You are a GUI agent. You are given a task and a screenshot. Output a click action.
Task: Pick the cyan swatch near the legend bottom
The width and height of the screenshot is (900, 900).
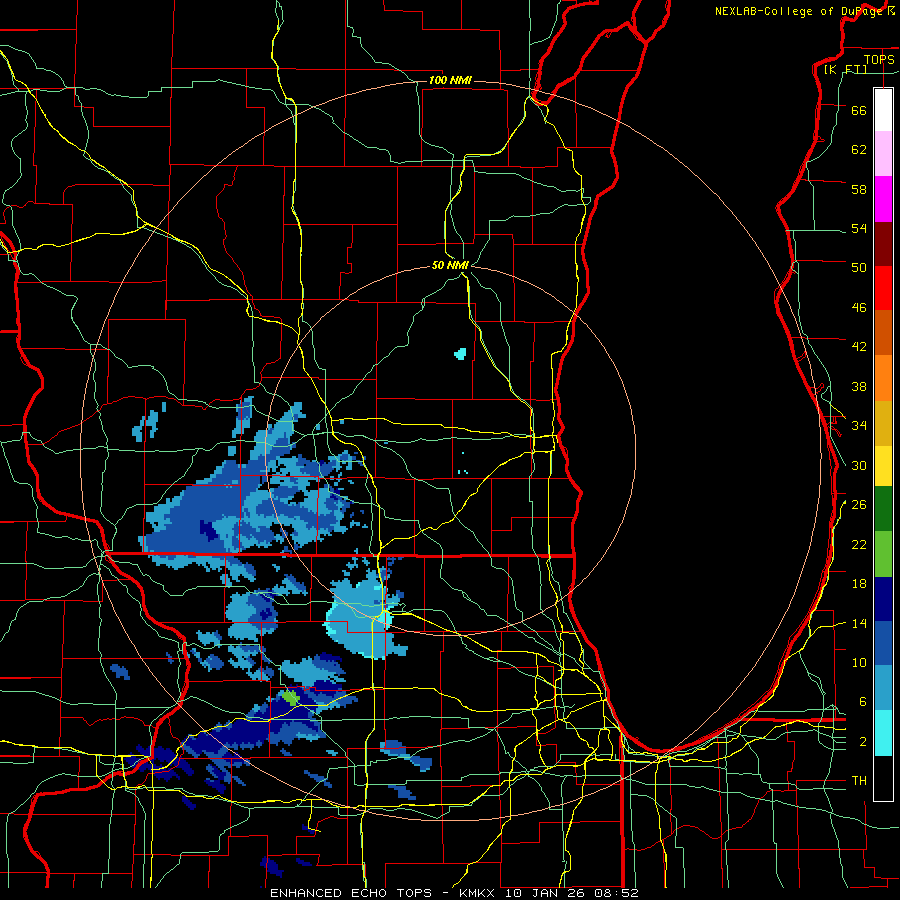pyautogui.click(x=883, y=733)
